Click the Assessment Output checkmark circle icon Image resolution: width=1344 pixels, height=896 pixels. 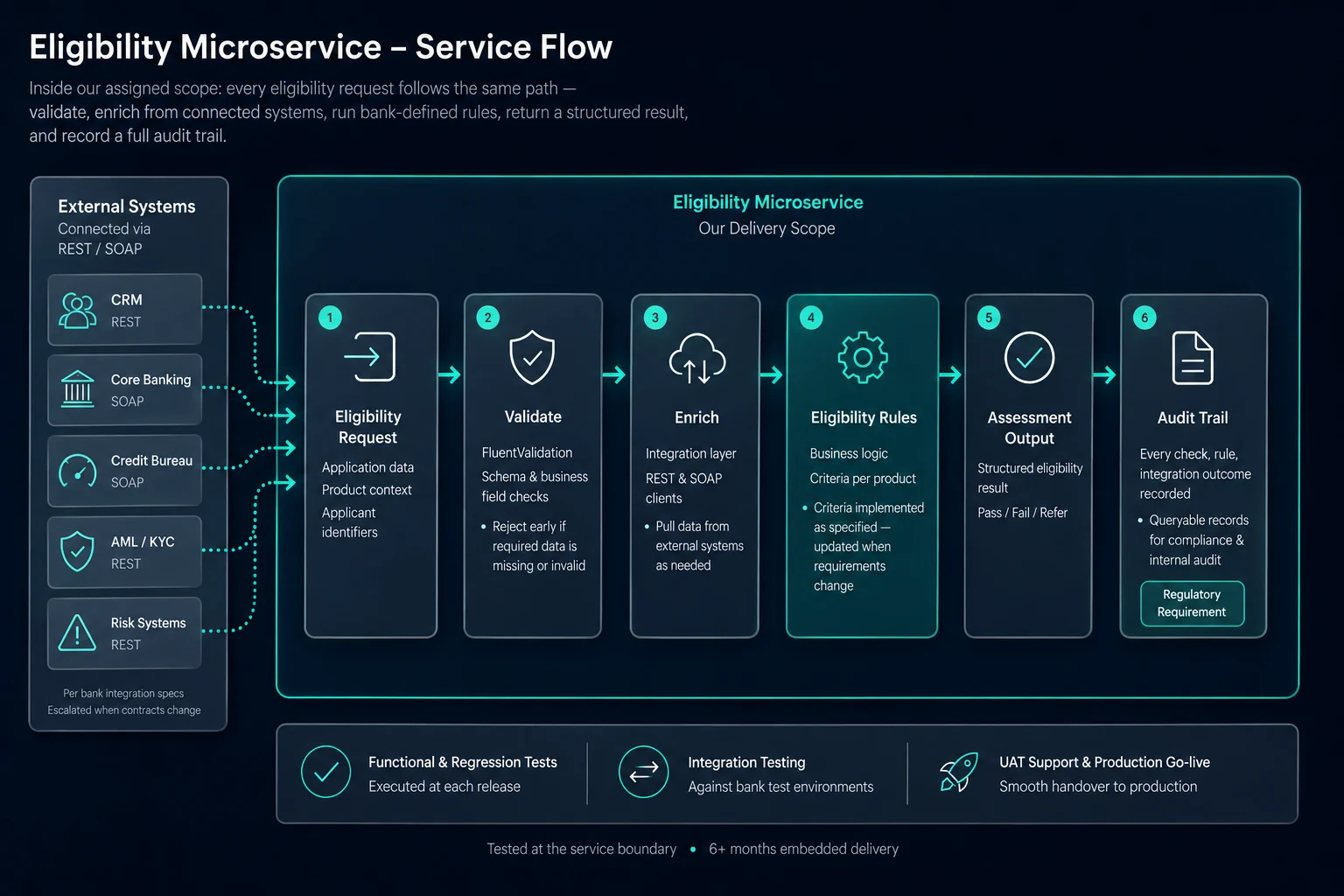tap(1029, 357)
